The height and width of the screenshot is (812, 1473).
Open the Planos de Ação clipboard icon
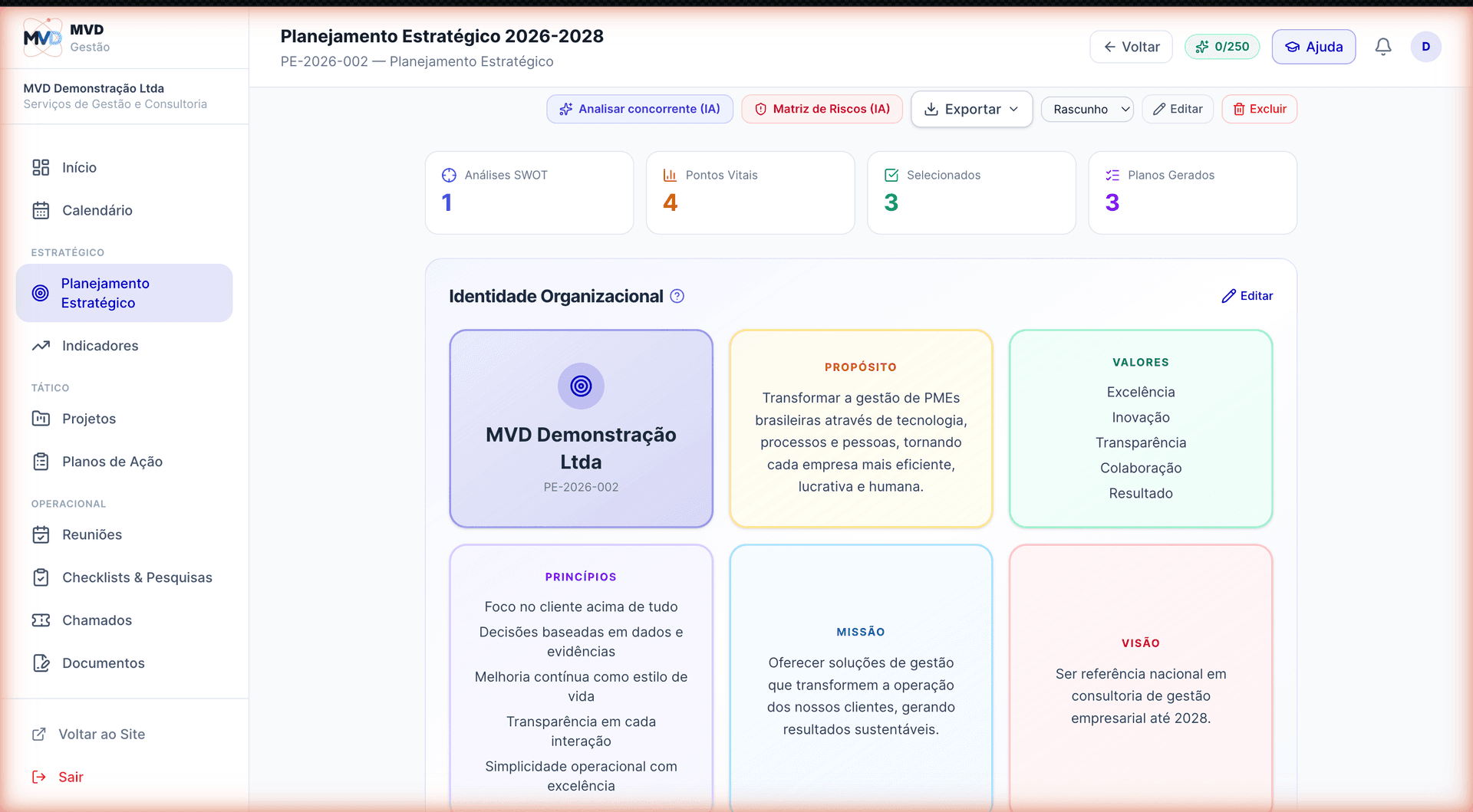point(41,462)
